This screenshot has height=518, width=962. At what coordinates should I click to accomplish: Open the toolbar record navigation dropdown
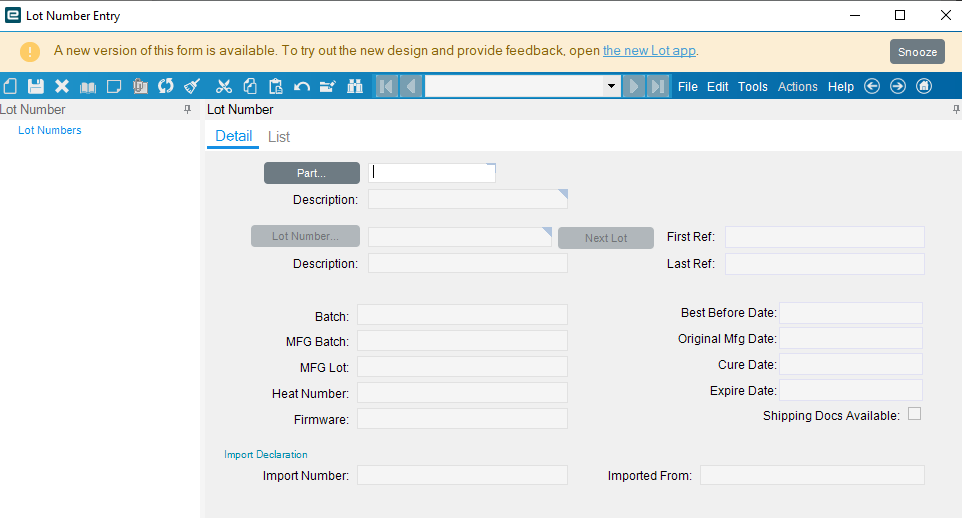tap(611, 87)
